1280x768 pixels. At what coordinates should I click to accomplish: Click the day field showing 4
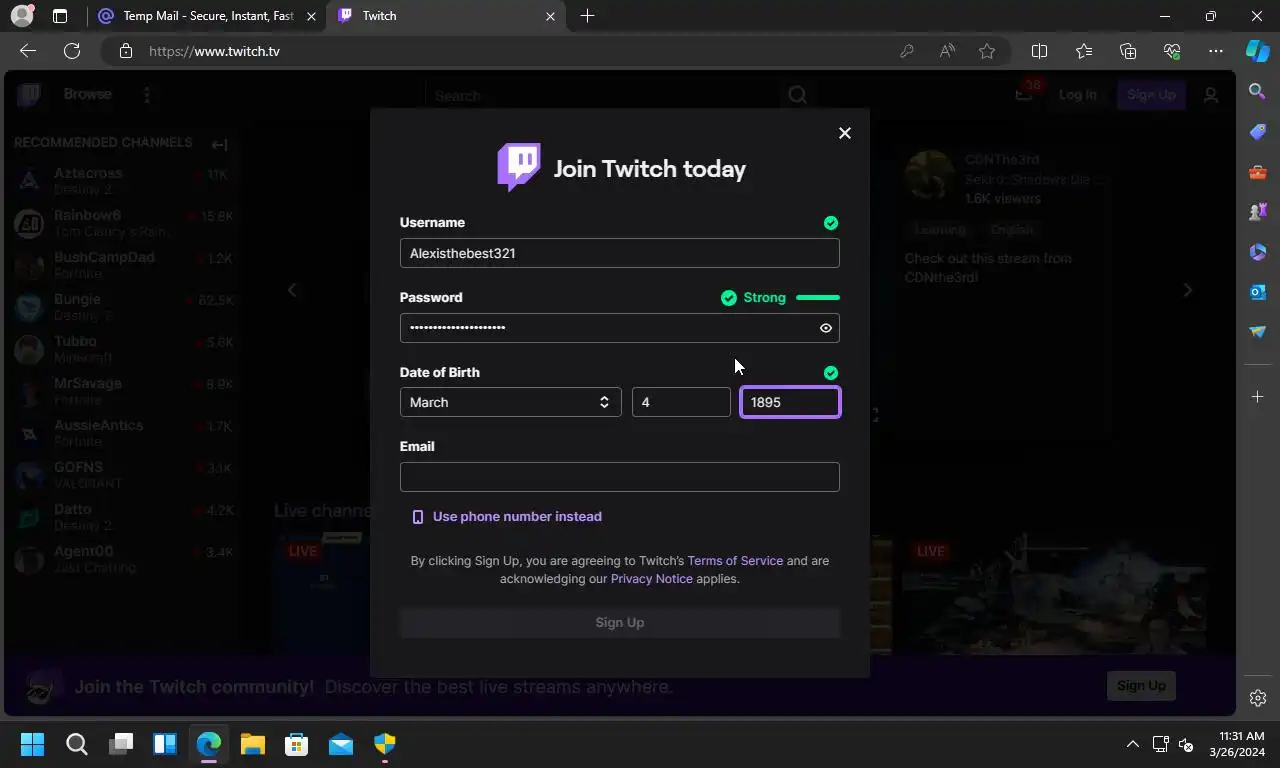click(x=681, y=402)
